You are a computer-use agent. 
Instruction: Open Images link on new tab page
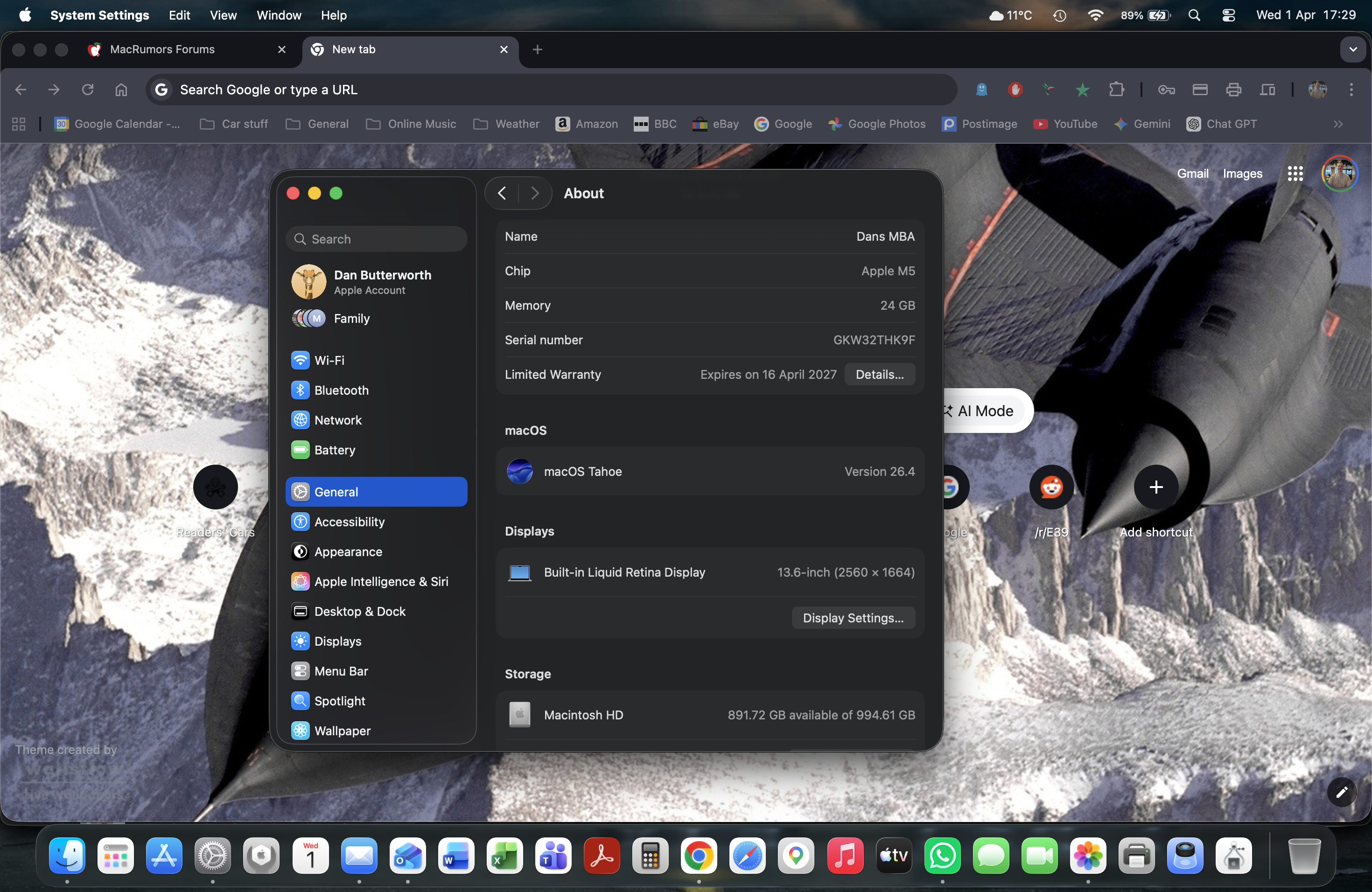coord(1242,174)
